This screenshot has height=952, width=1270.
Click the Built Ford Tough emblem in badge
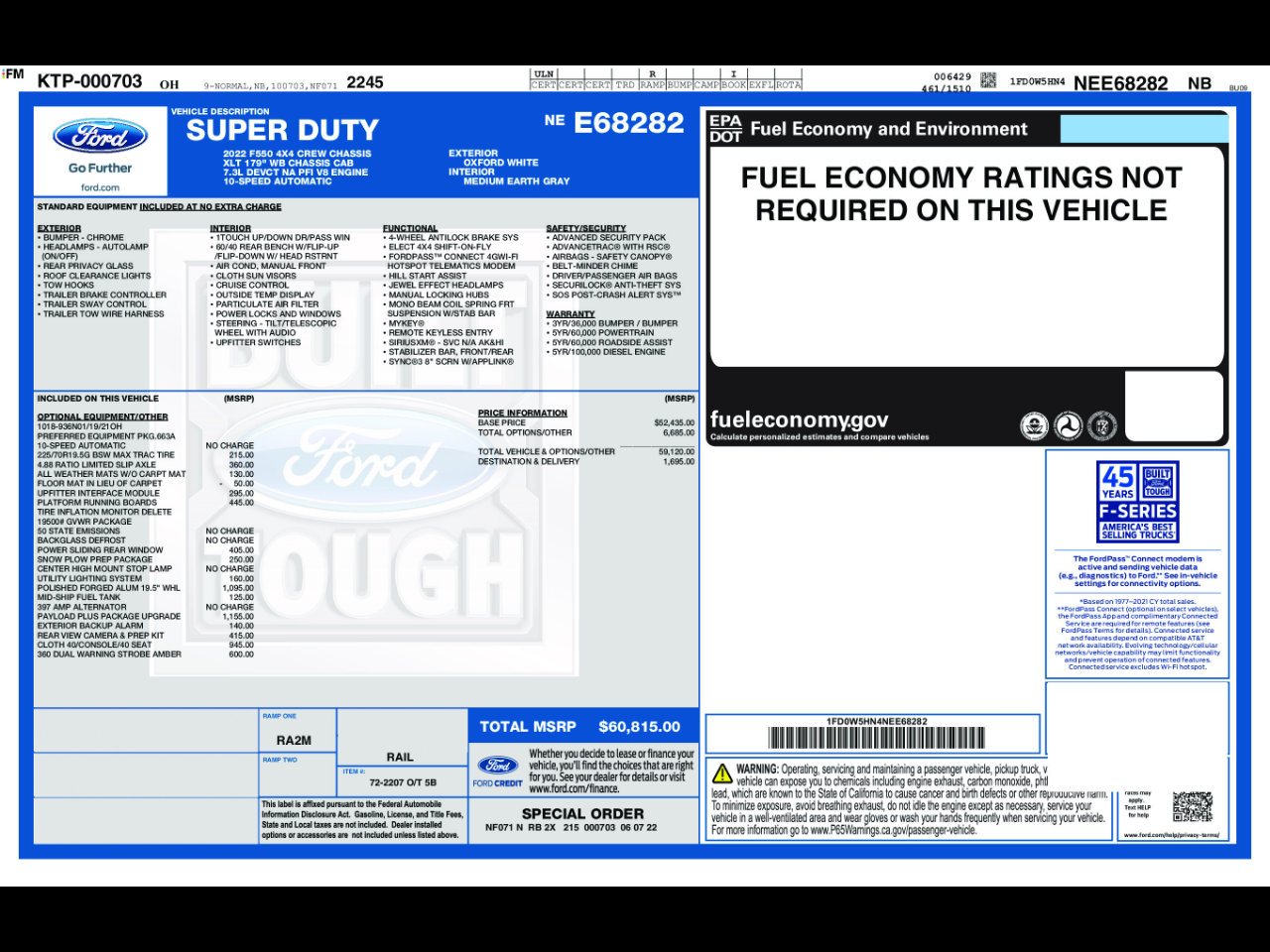tap(1157, 480)
